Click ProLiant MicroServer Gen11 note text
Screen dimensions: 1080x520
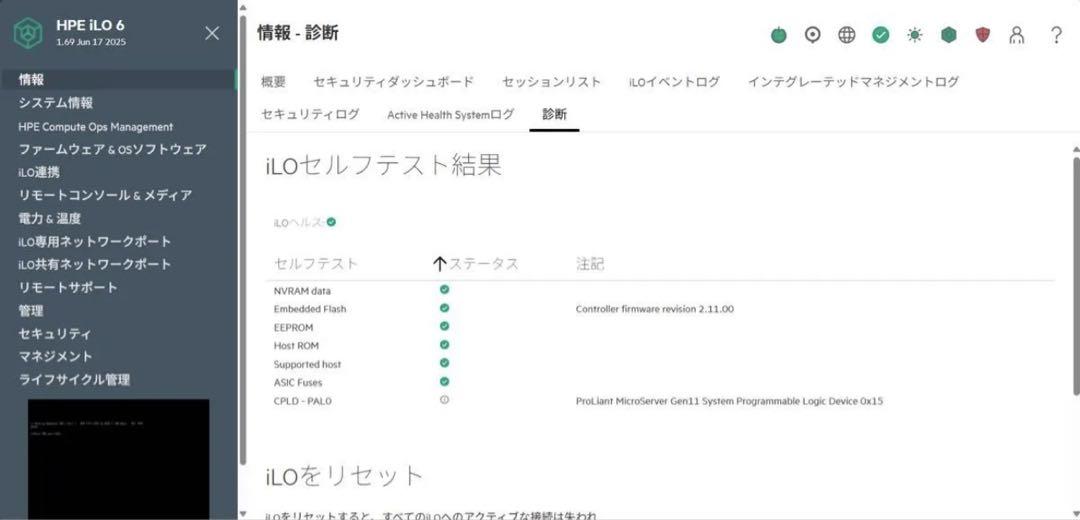pos(729,400)
